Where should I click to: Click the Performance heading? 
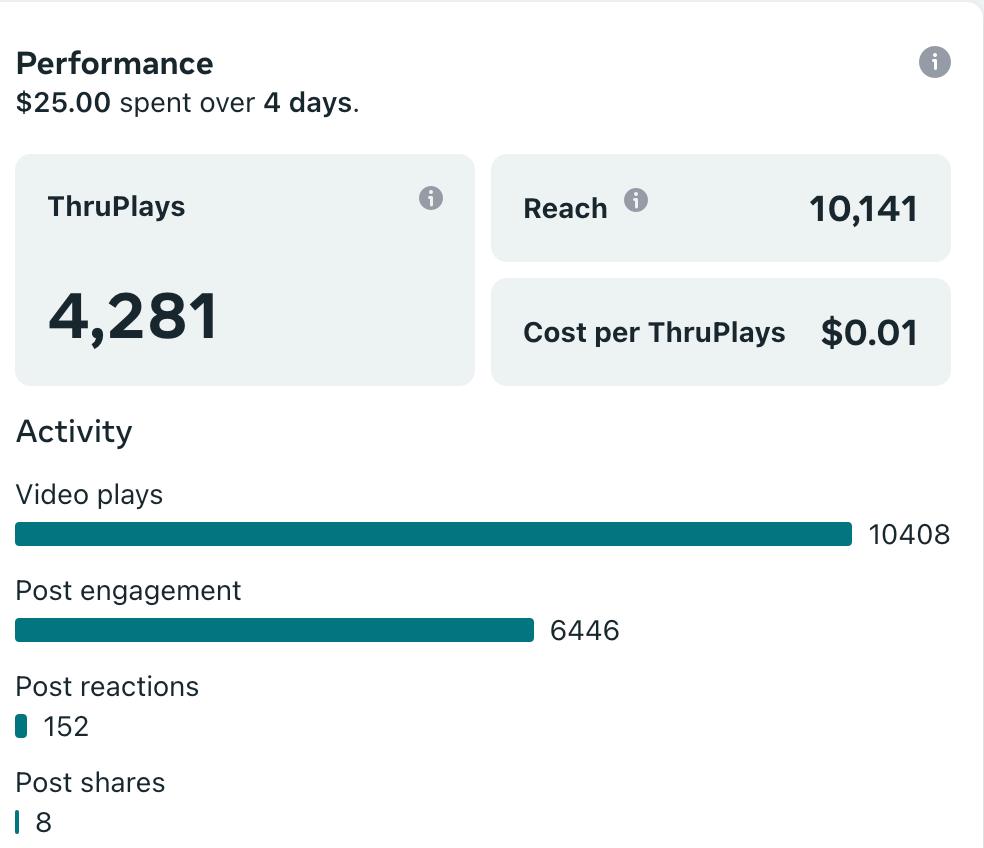(114, 63)
